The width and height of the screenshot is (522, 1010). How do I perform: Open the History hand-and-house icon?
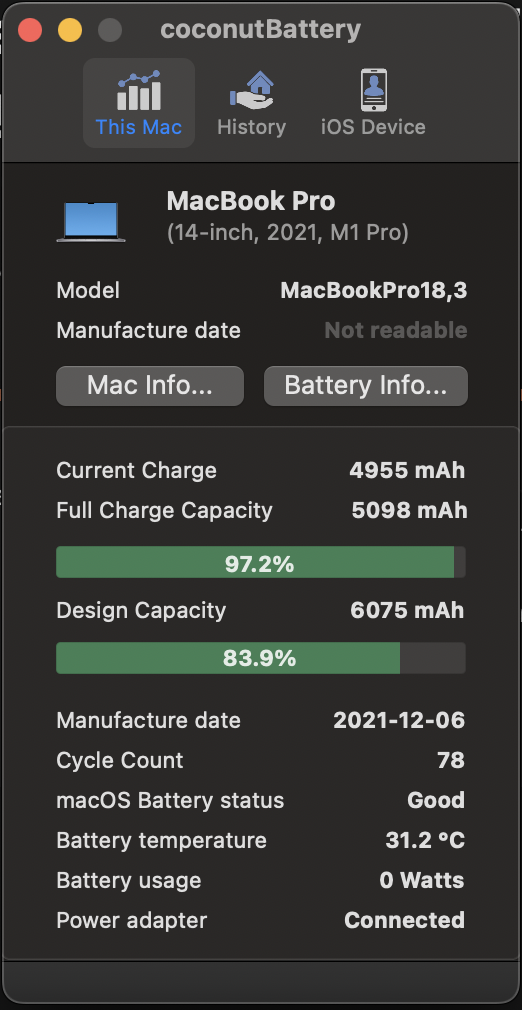[x=251, y=90]
